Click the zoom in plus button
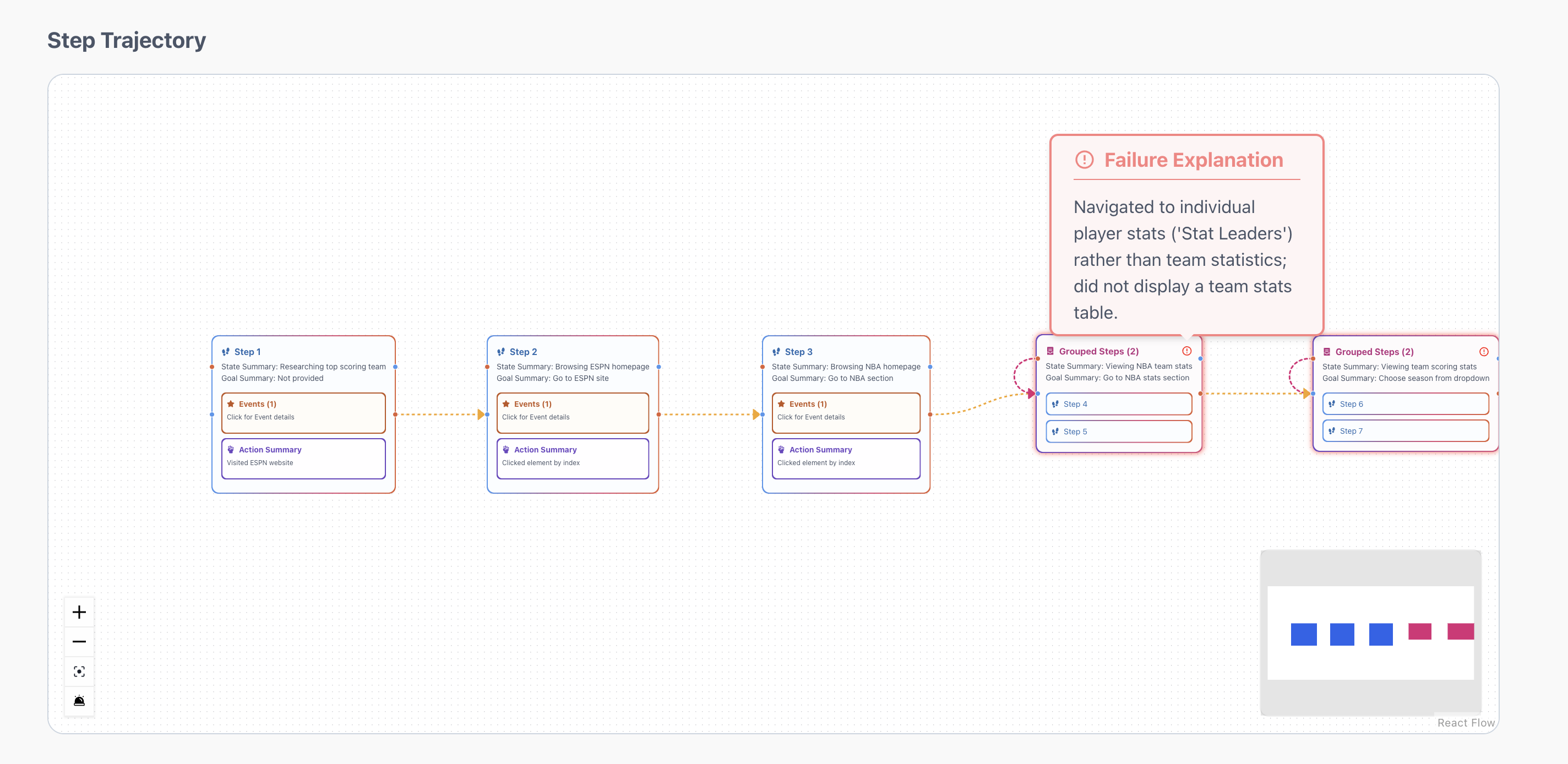This screenshot has width=1568, height=764. (x=79, y=612)
